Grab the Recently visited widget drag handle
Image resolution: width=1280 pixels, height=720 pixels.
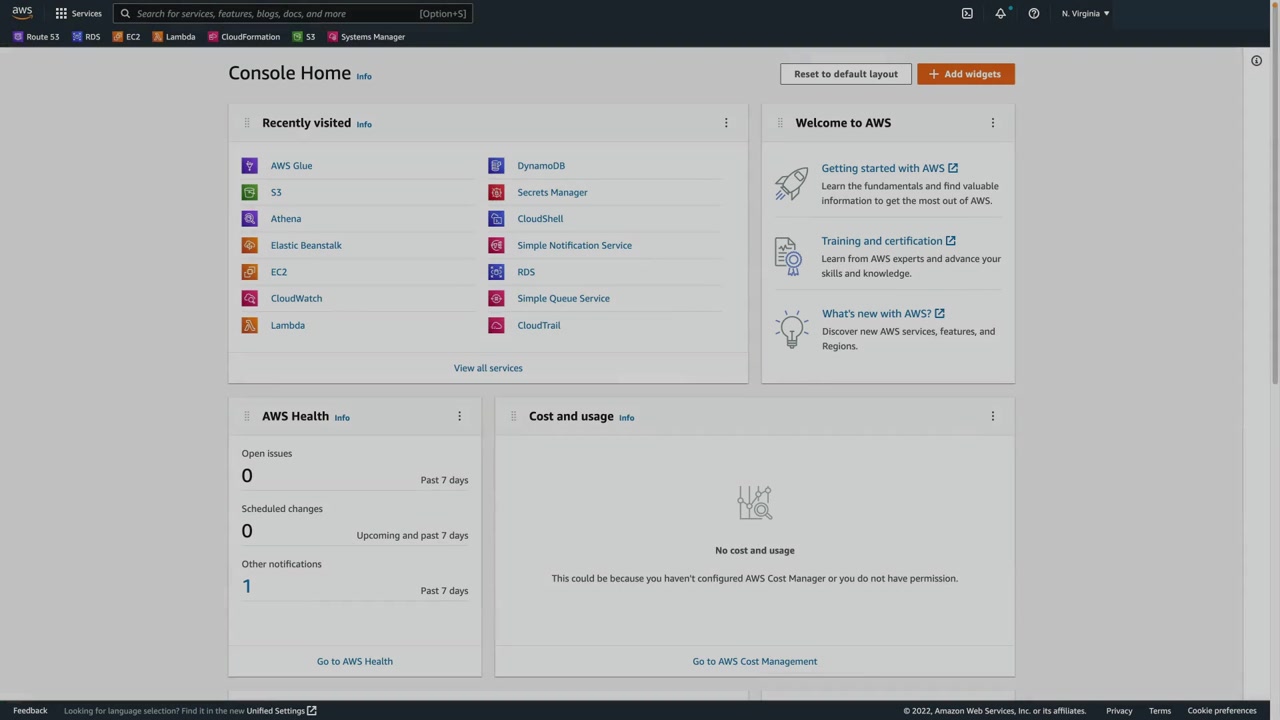(247, 123)
